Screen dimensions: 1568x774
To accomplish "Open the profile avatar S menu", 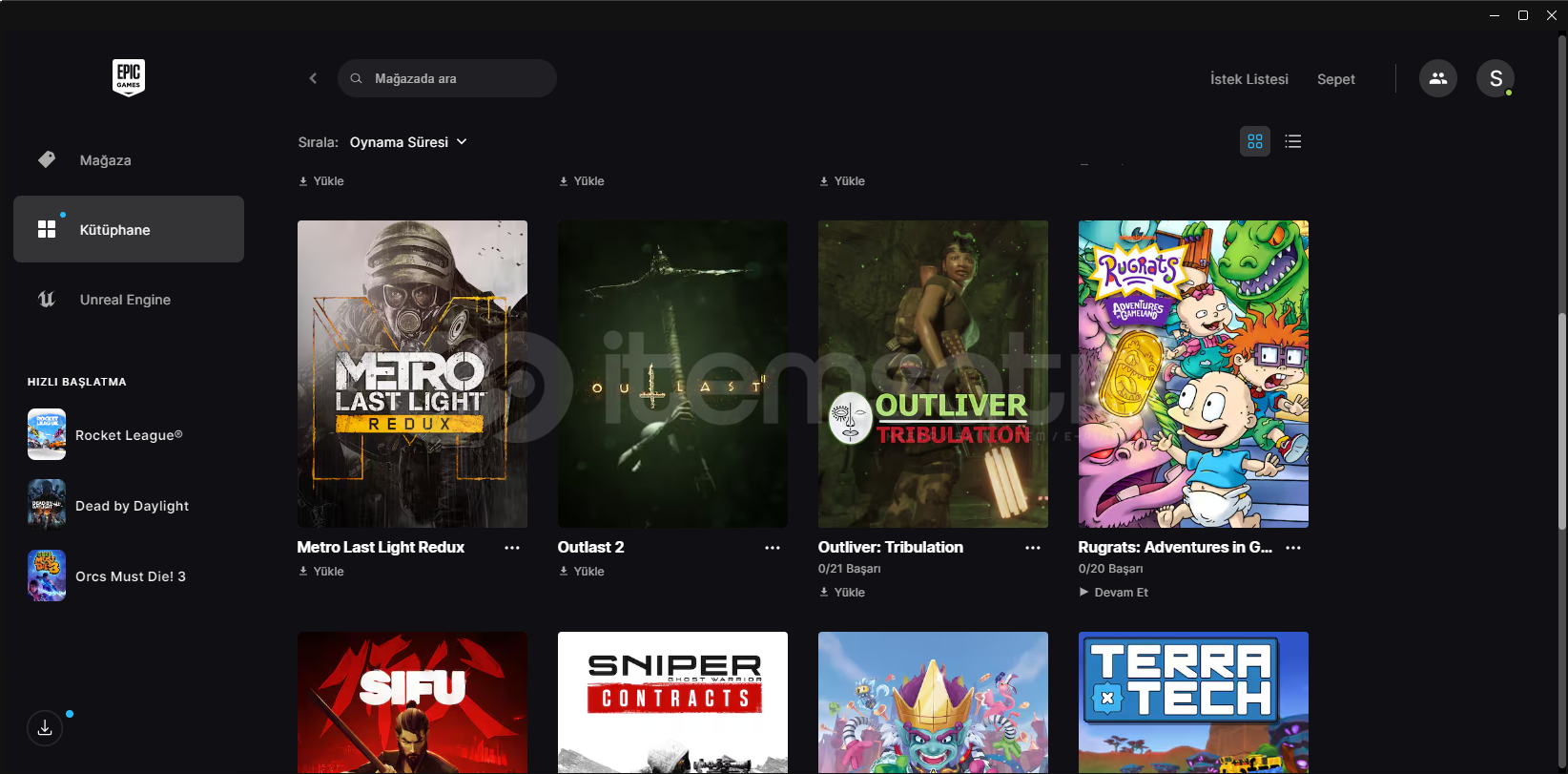I will [x=1496, y=78].
